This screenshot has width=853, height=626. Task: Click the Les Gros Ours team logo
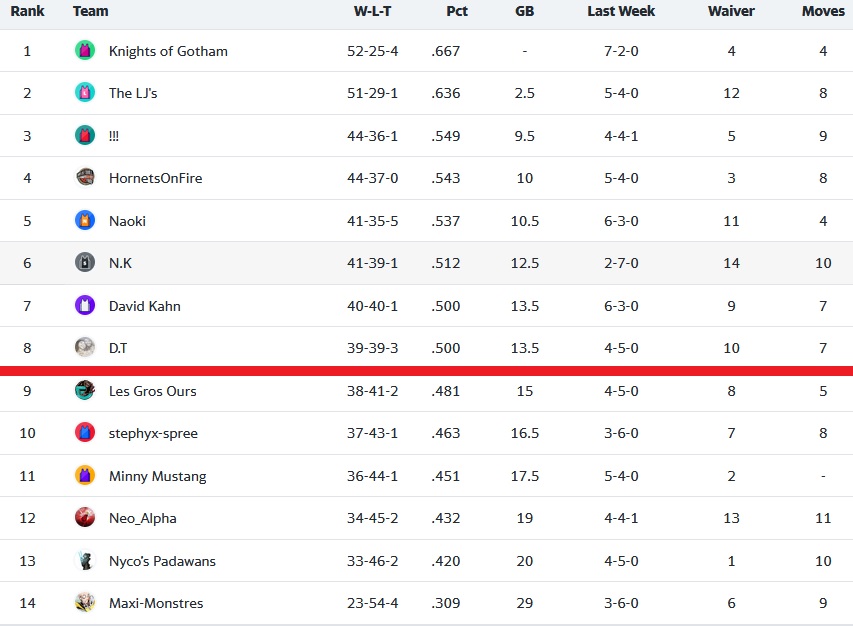tap(85, 391)
